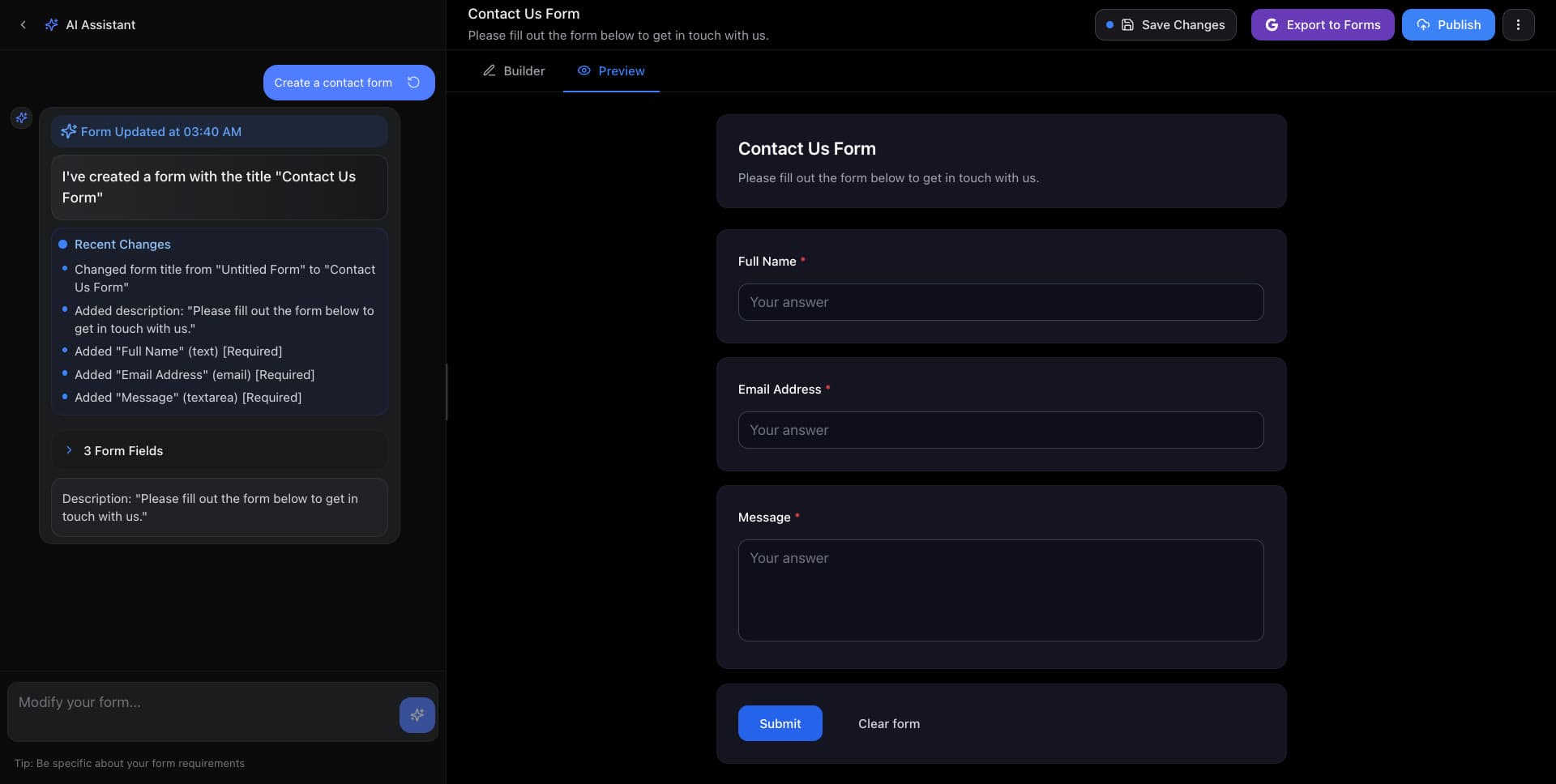This screenshot has height=784, width=1556.
Task: Click the 'Email Address' field label
Action: 780,390
